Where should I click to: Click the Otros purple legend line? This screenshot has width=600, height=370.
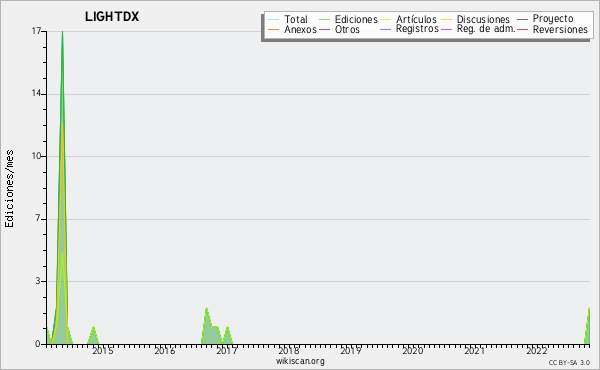(x=324, y=29)
